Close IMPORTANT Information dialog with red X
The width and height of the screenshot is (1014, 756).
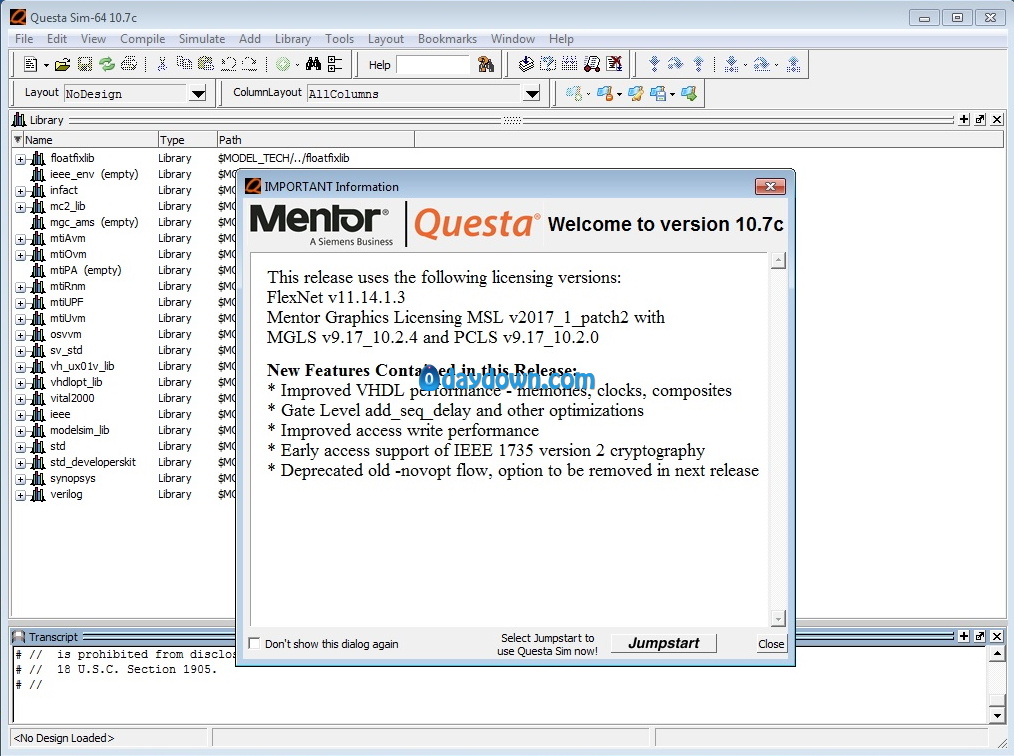770,186
